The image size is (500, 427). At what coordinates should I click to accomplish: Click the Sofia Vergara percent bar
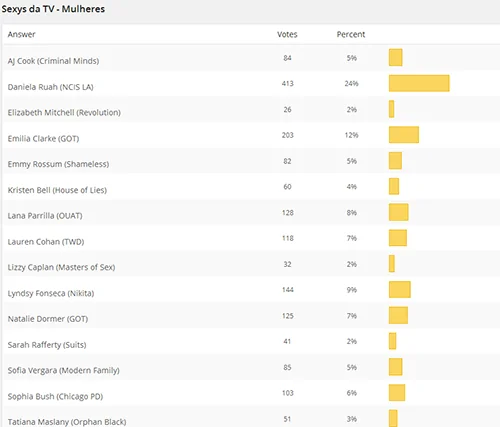[x=395, y=367]
